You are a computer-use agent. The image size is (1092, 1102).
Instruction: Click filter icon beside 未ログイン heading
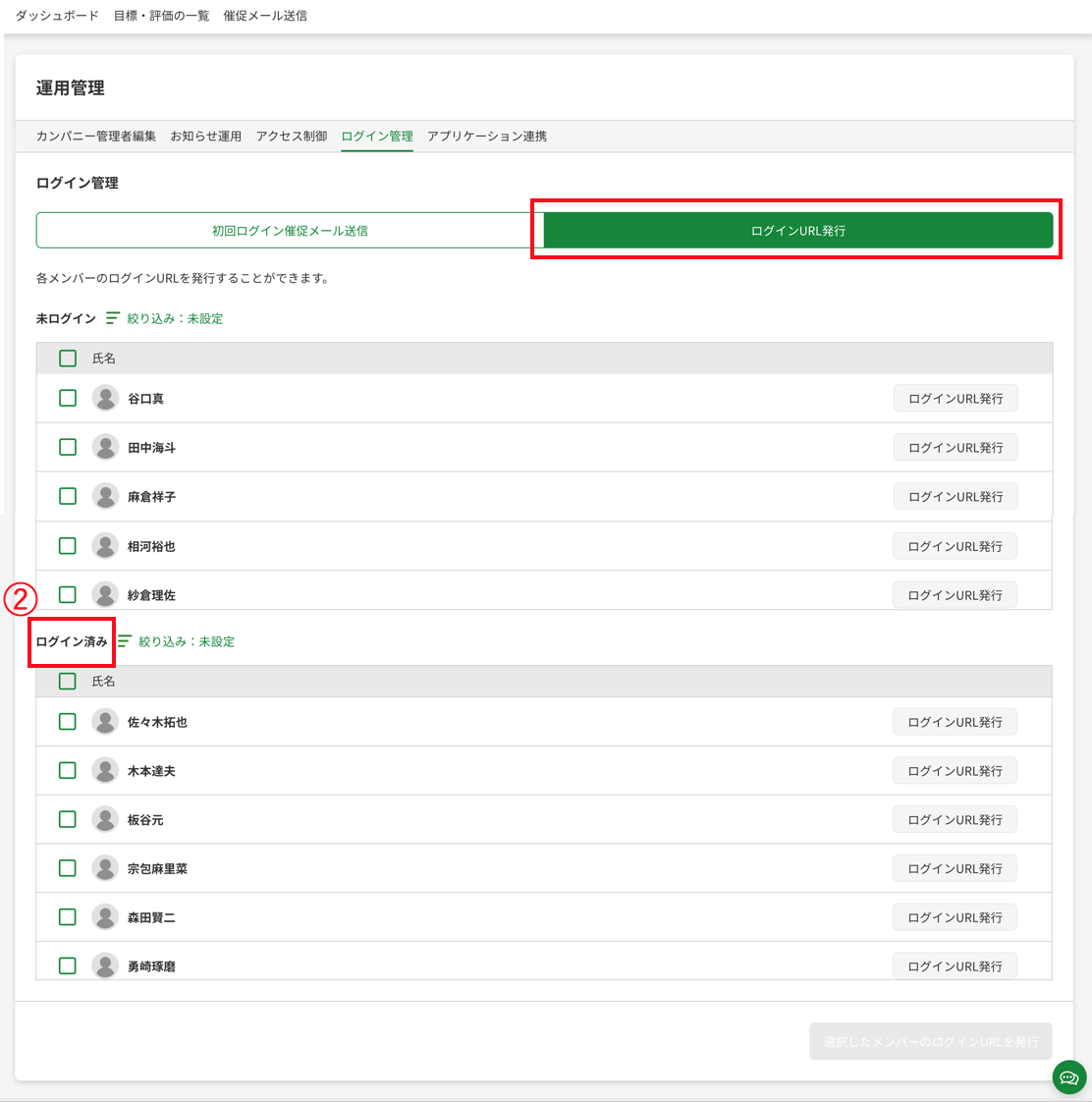(112, 318)
